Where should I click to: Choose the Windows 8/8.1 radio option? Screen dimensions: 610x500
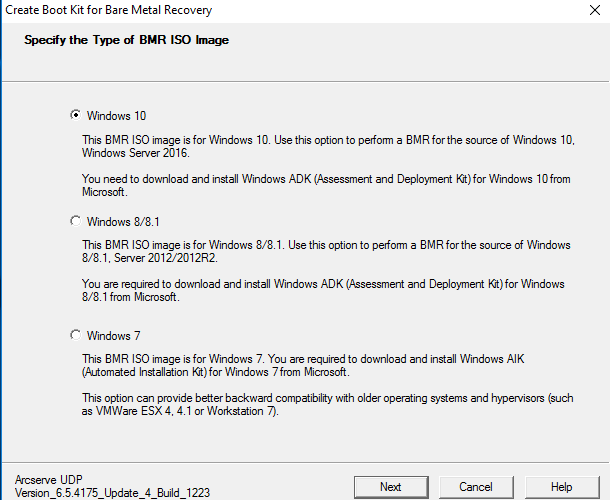(x=75, y=221)
